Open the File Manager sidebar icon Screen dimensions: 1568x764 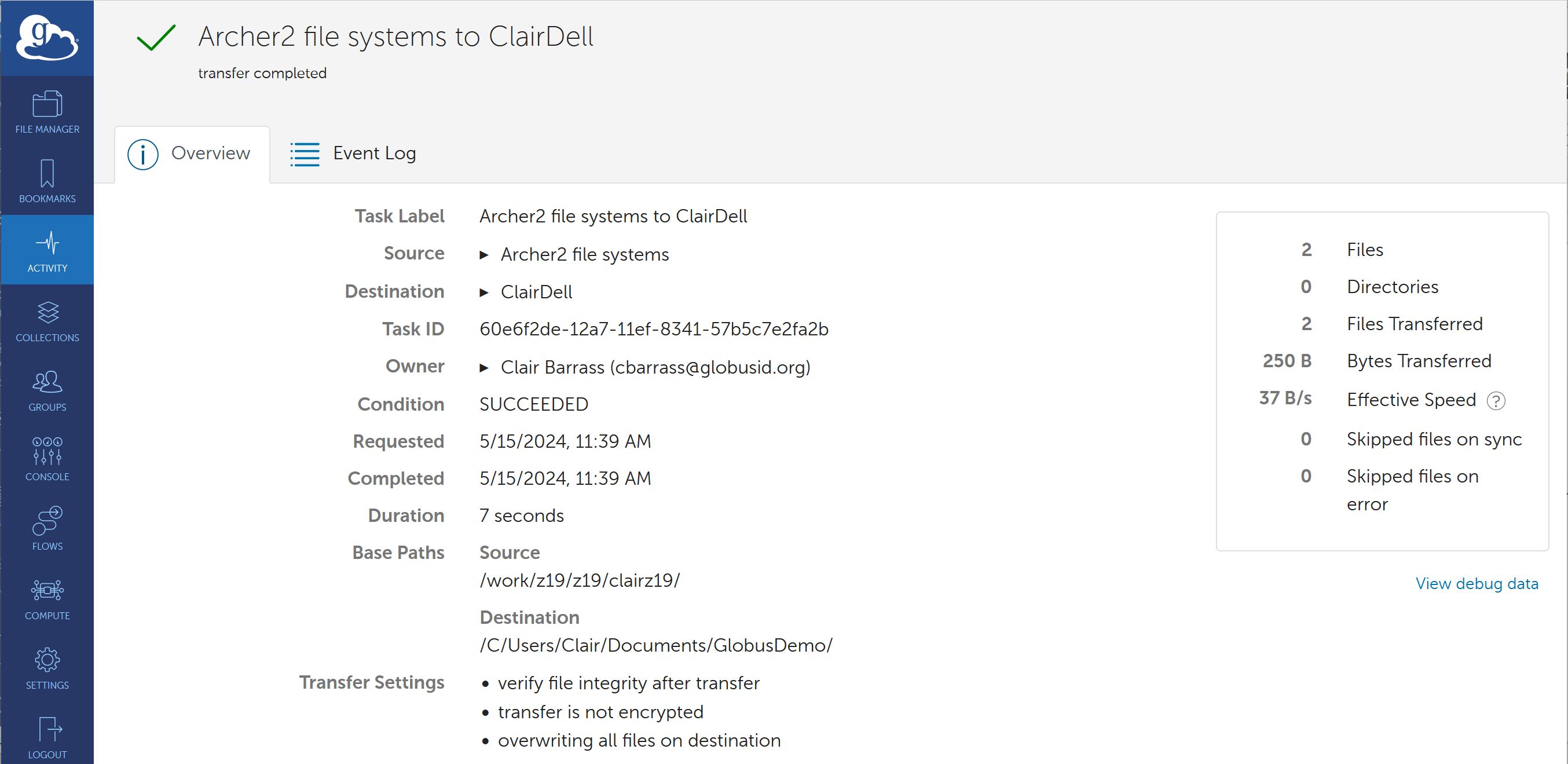click(47, 112)
